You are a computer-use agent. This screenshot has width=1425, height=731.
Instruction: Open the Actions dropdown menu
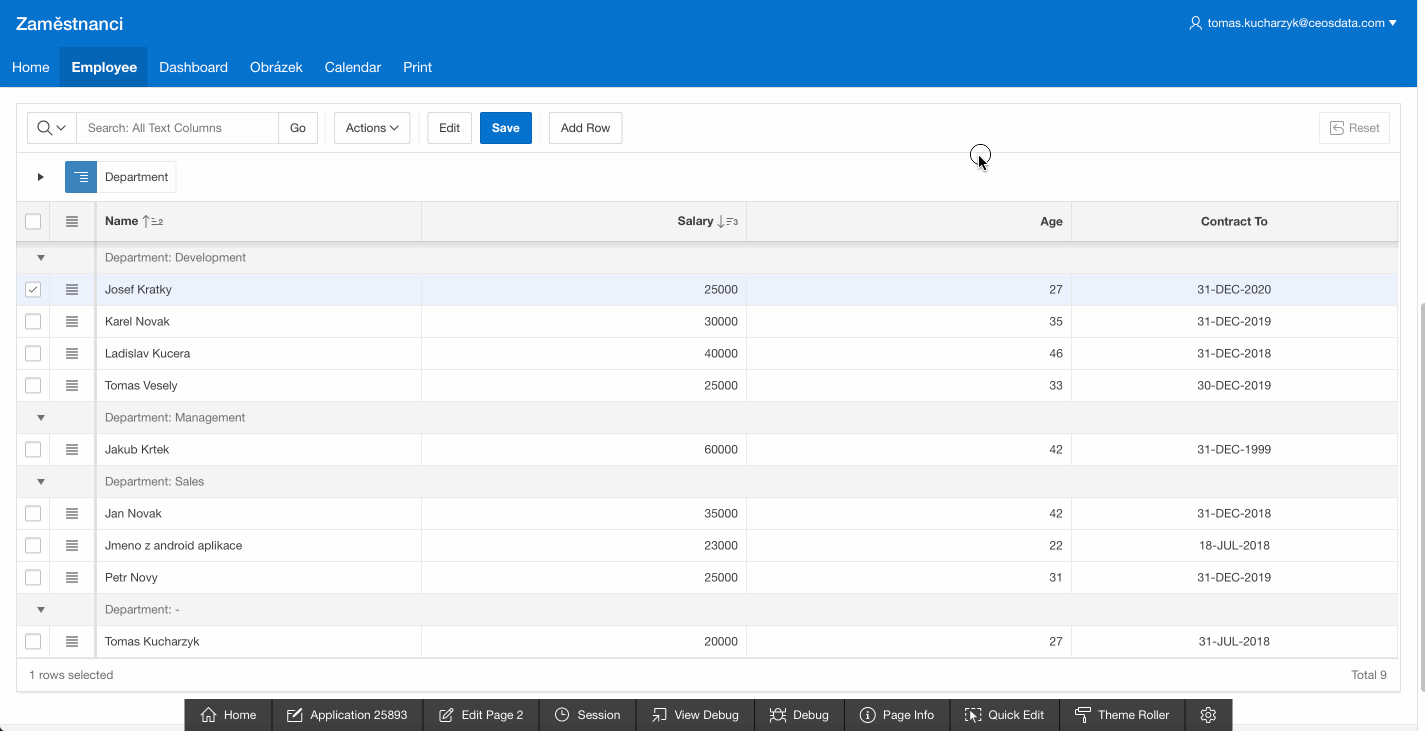(372, 128)
